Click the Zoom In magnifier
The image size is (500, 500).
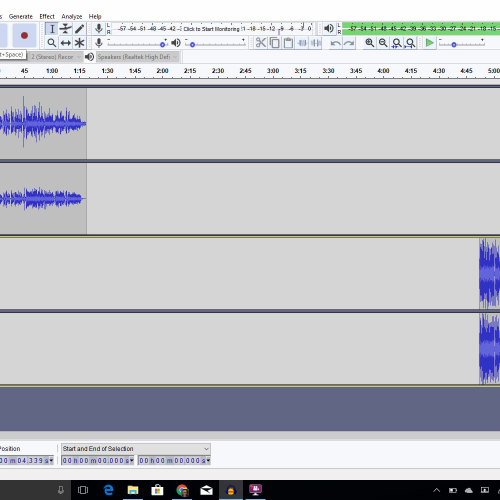click(369, 43)
